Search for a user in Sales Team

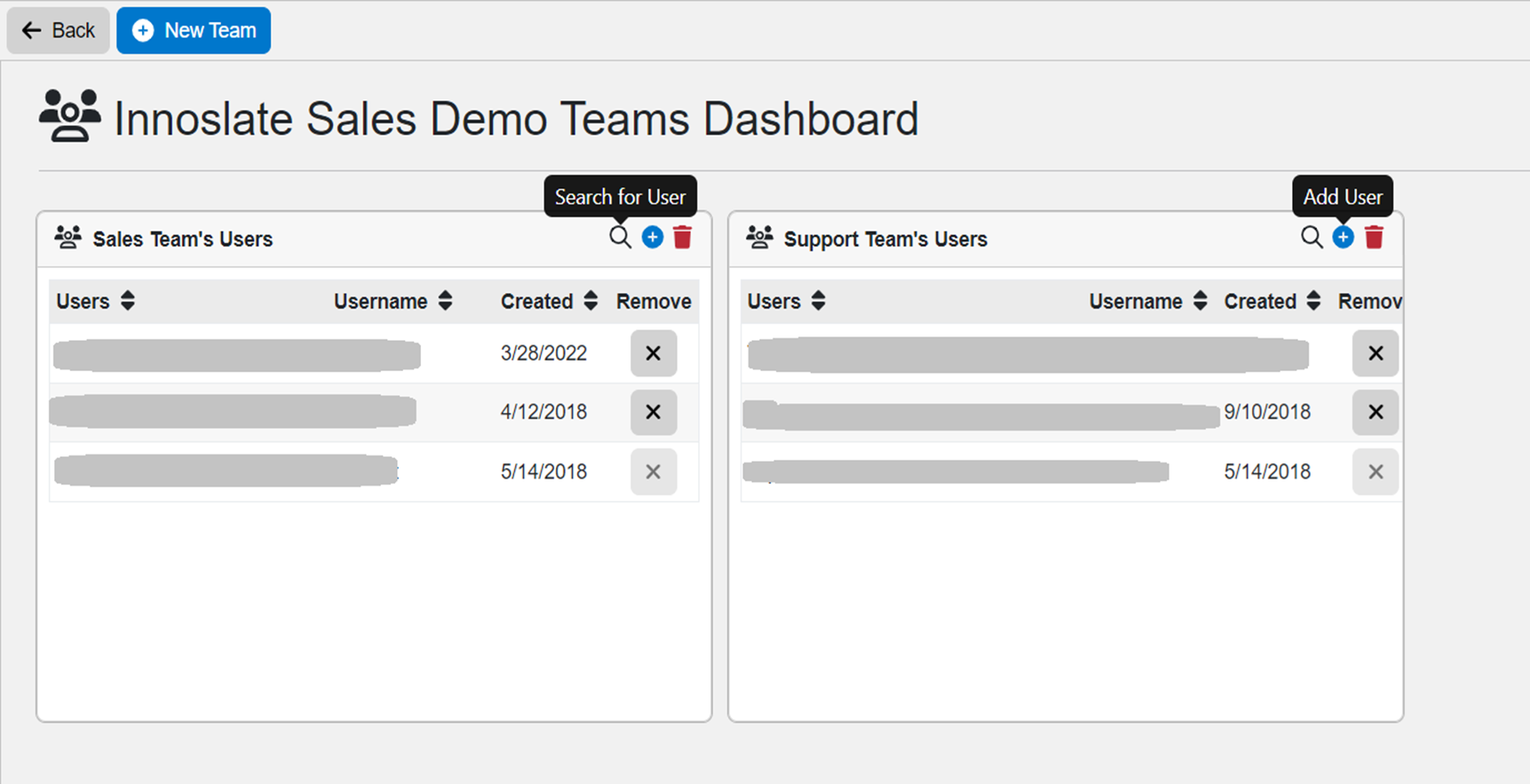[x=620, y=238]
